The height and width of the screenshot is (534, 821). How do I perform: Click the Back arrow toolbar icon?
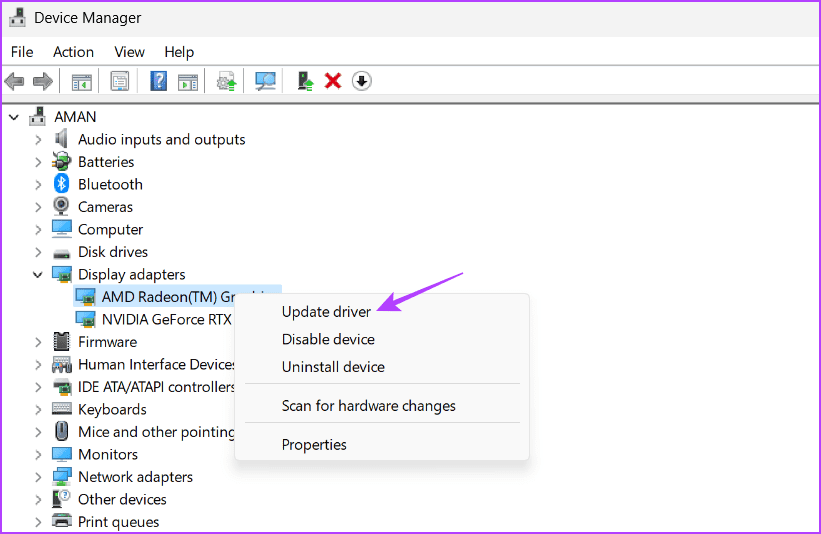coord(14,81)
